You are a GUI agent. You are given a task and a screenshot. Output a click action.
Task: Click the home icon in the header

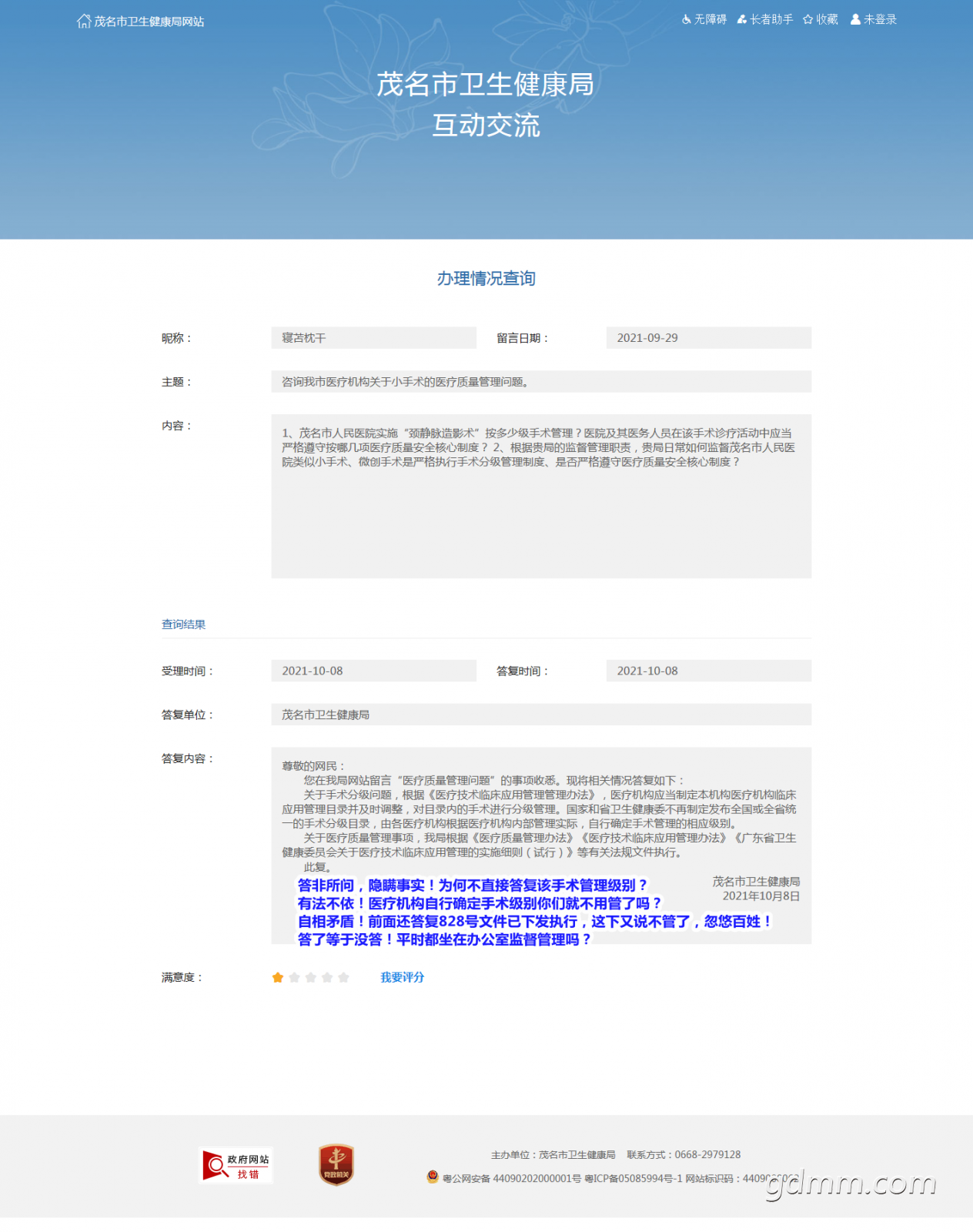[x=84, y=21]
